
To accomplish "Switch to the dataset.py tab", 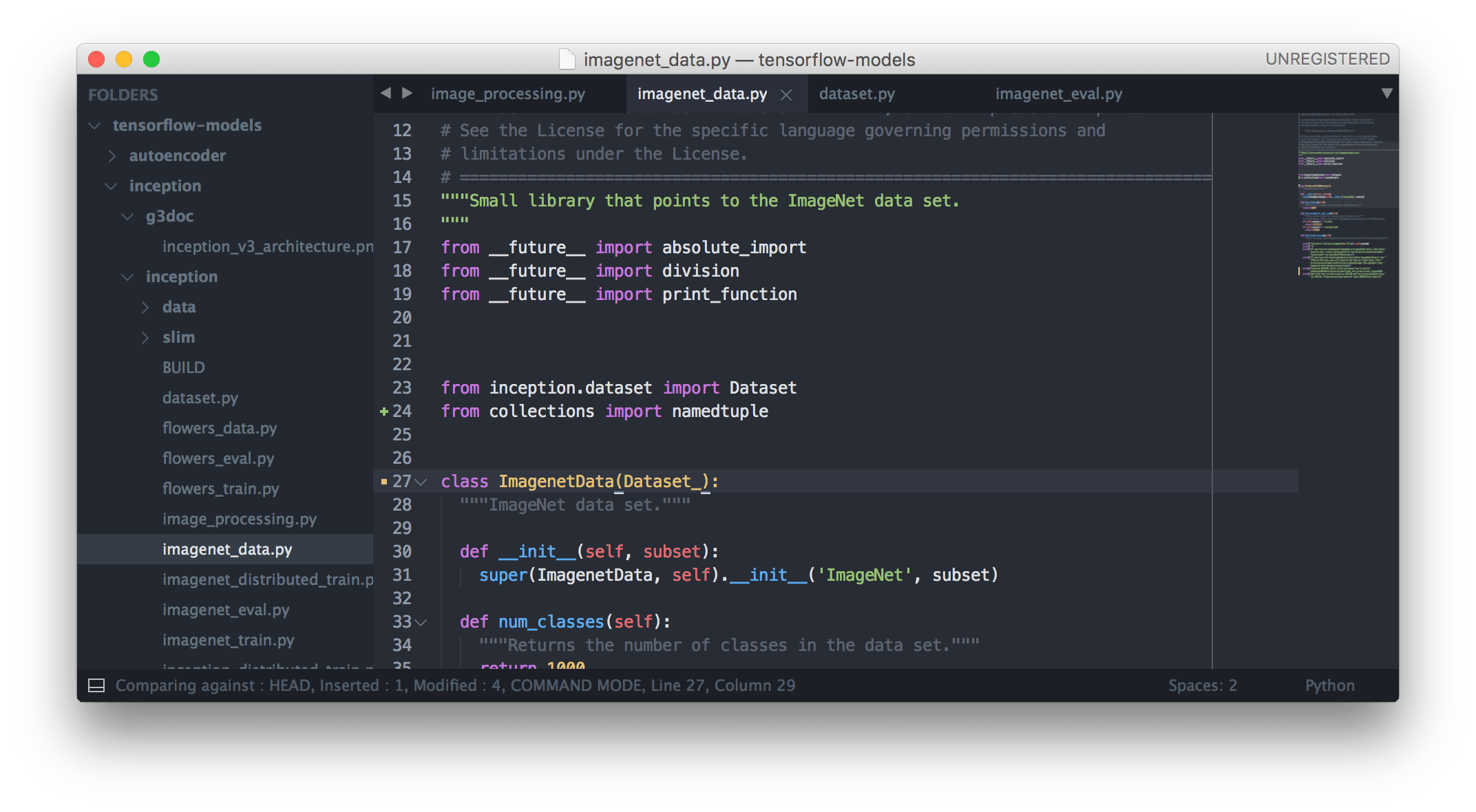I will point(857,94).
